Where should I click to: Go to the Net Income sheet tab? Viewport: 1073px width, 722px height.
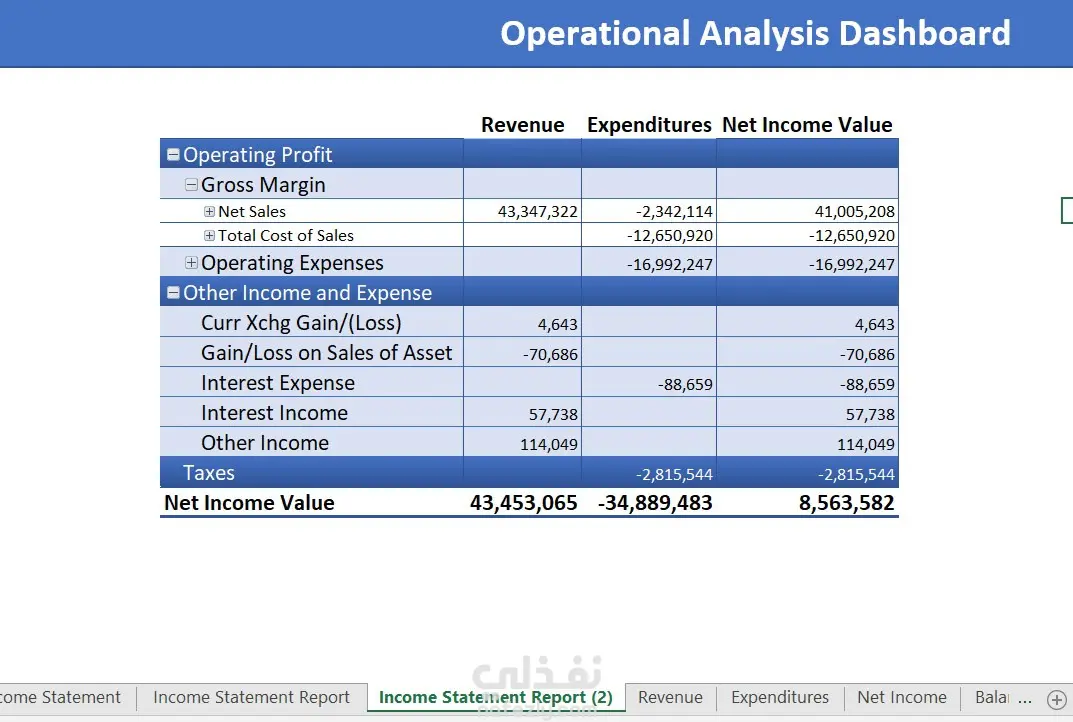[x=902, y=697]
